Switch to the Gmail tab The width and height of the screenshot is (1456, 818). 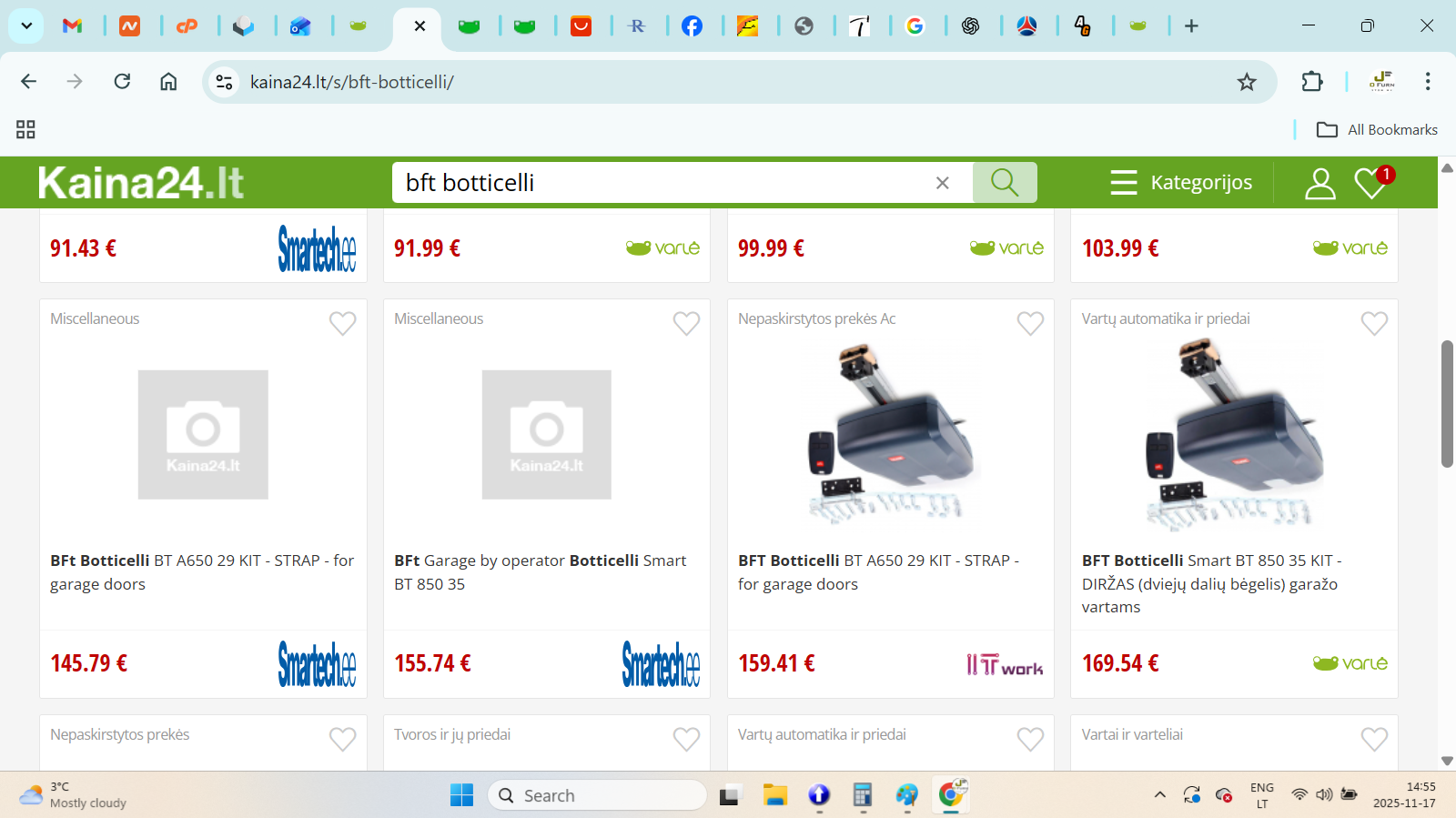point(73,26)
